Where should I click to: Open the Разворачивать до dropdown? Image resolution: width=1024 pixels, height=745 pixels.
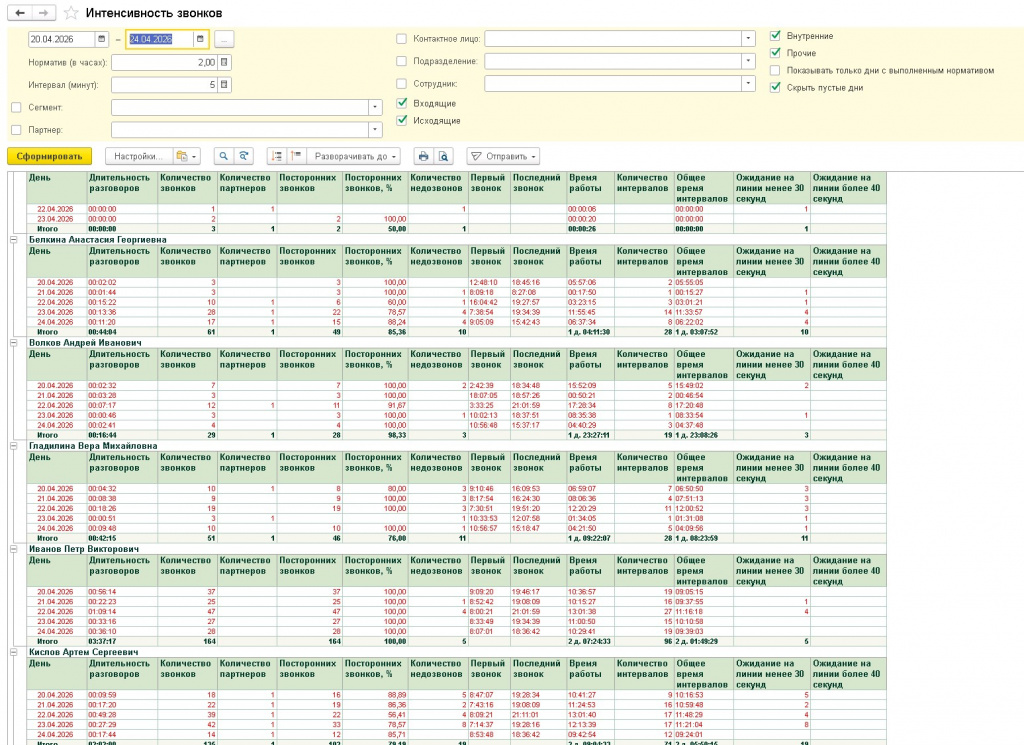pos(354,156)
